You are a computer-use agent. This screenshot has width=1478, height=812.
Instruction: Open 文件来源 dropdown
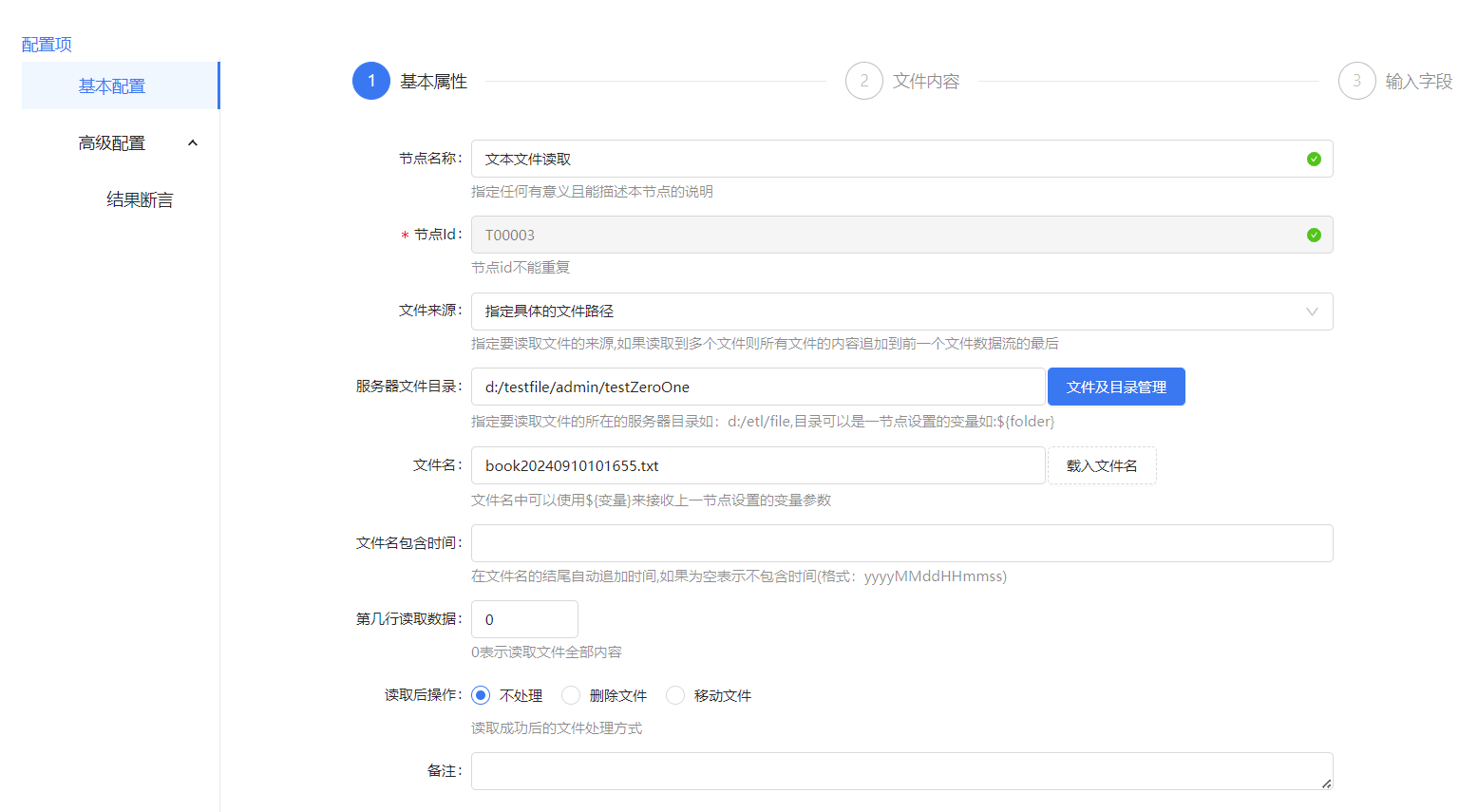[x=902, y=312]
